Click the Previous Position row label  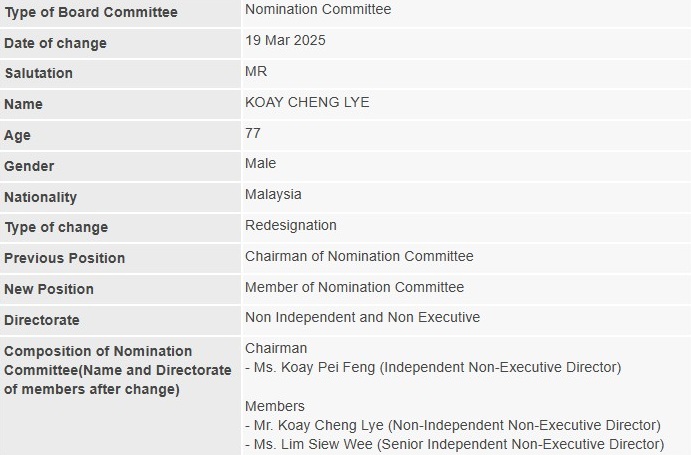pyautogui.click(x=65, y=258)
